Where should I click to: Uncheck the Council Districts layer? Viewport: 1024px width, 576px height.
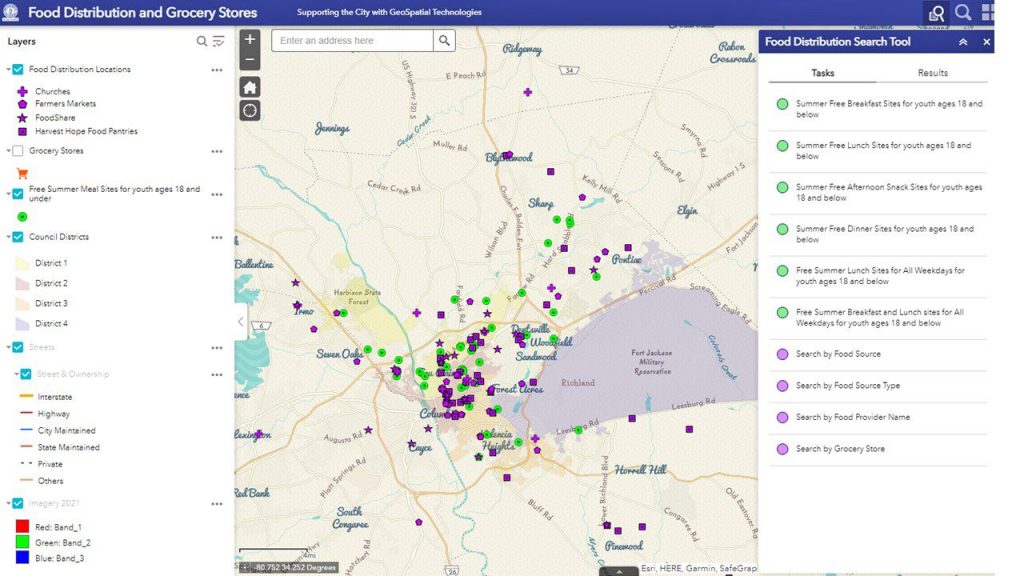tap(17, 237)
